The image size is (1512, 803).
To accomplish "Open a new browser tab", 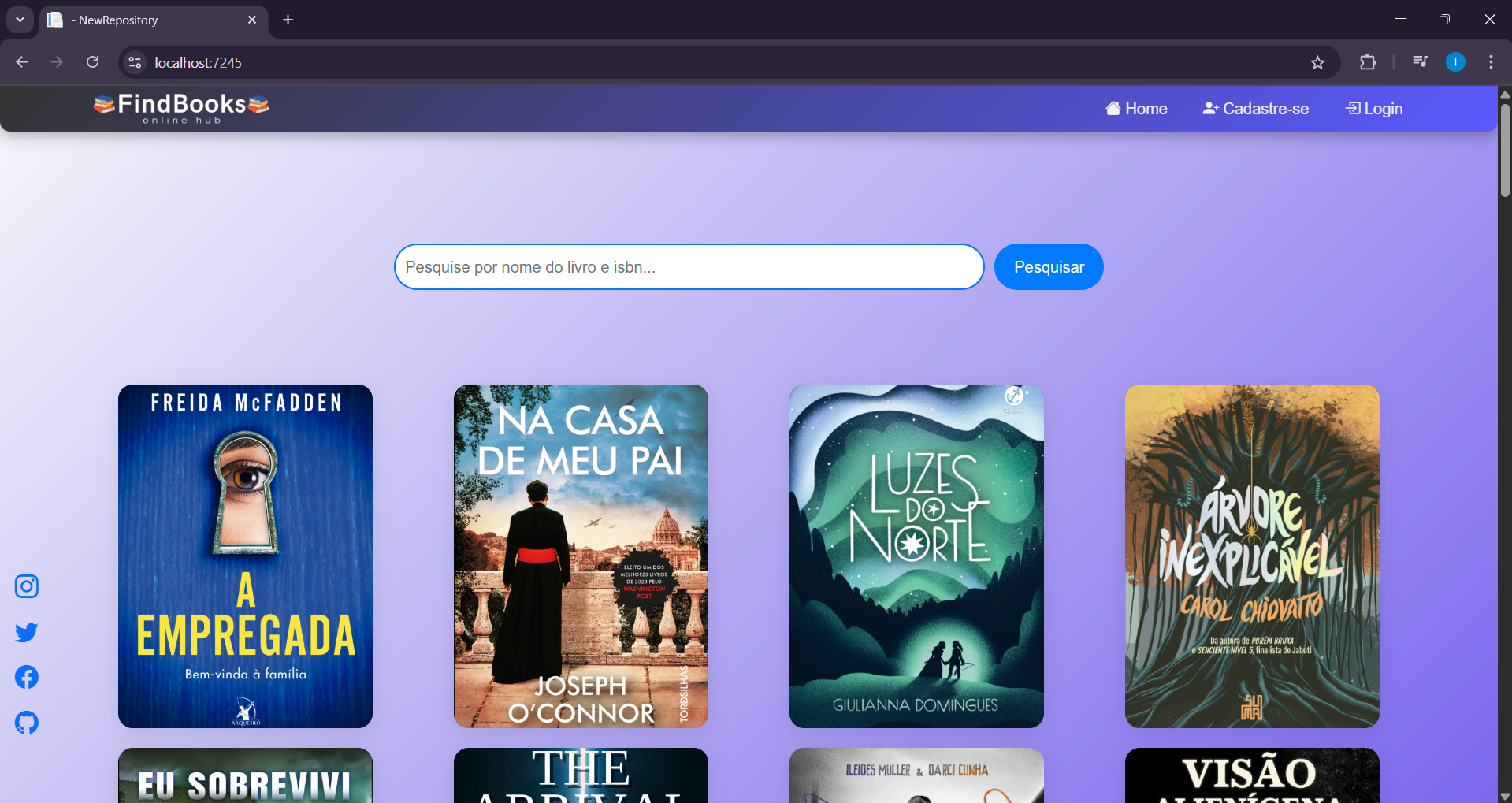I will 288,20.
